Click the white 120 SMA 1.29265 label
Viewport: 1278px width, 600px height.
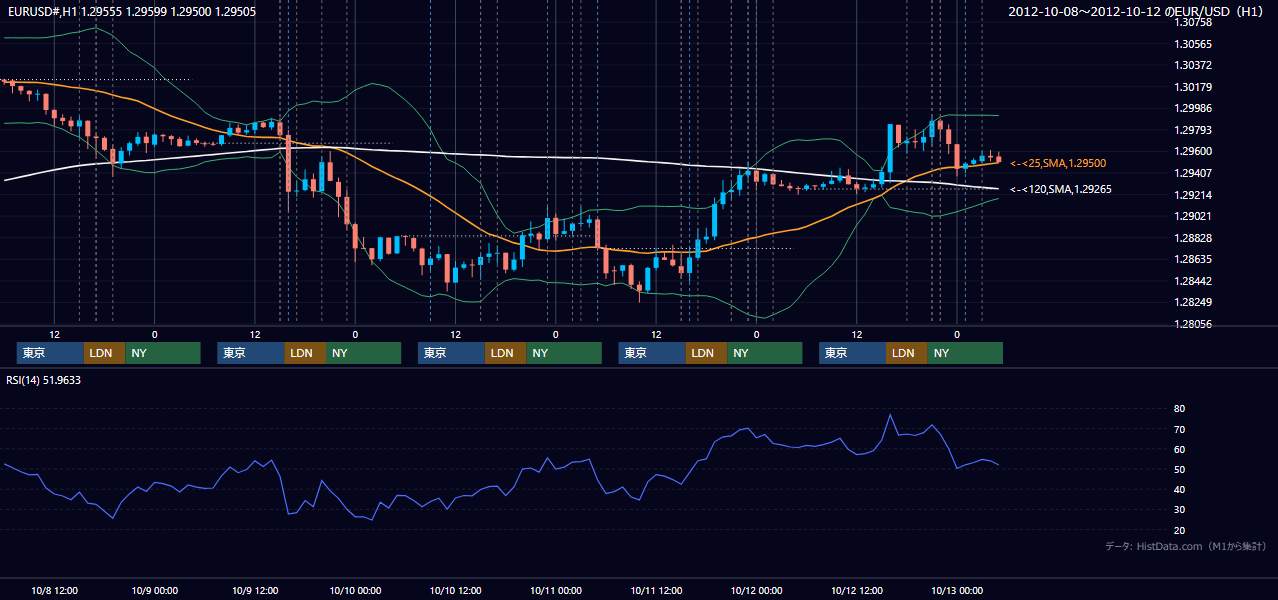click(1061, 189)
